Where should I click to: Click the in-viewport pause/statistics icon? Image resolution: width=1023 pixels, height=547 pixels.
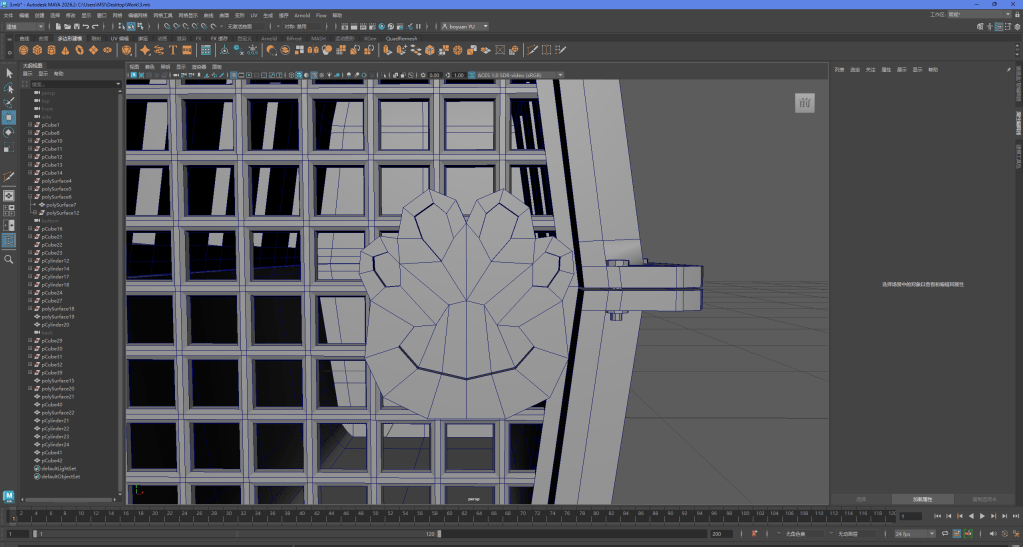806,103
